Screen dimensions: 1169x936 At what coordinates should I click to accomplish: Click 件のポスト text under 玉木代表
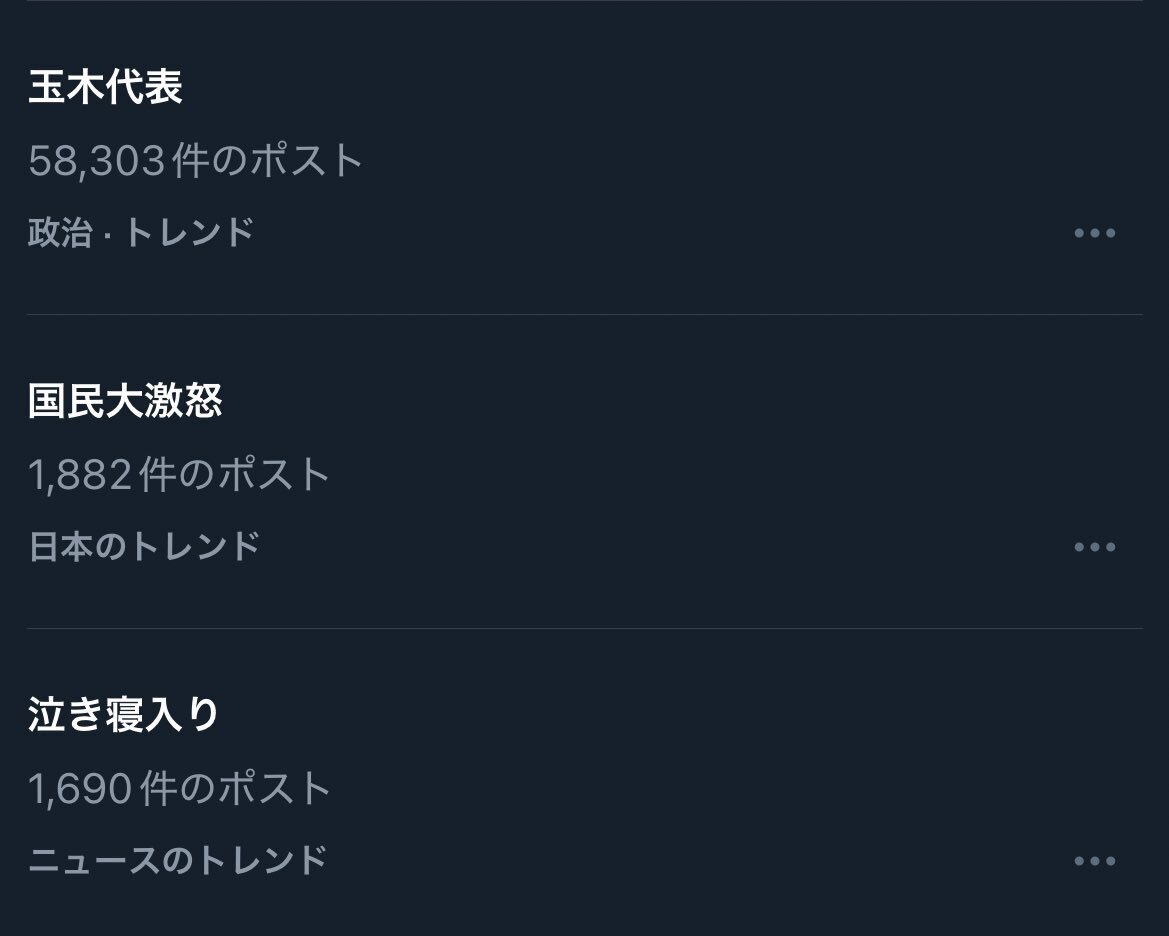[268, 161]
